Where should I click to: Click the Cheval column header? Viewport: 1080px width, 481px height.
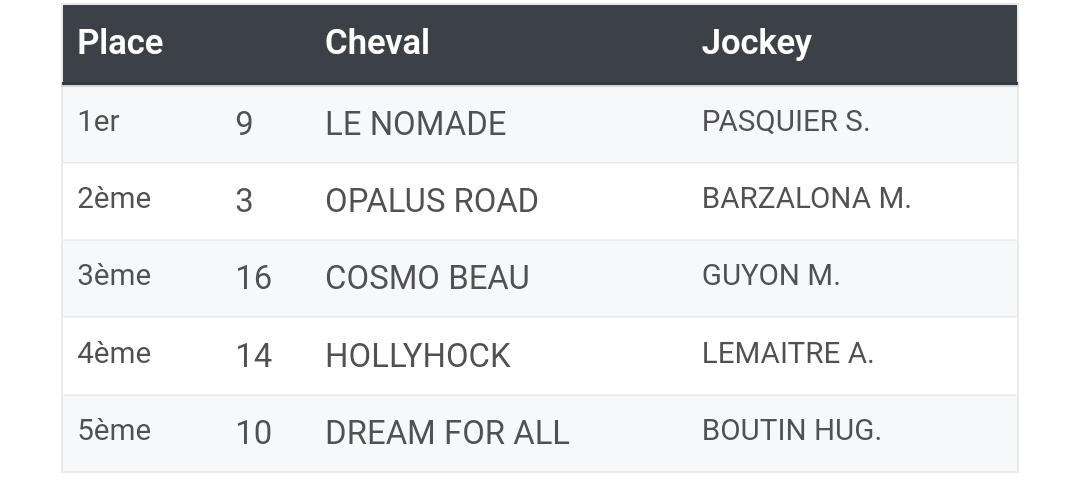click(x=377, y=43)
